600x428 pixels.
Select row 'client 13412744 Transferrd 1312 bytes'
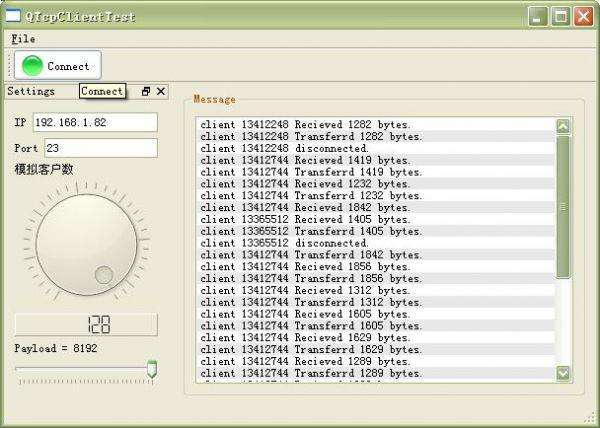click(375, 303)
